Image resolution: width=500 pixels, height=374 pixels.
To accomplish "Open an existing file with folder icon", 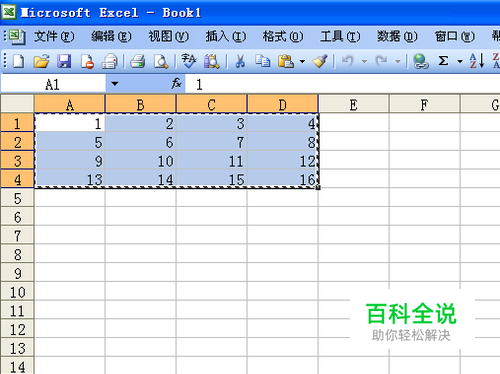I will [41, 61].
